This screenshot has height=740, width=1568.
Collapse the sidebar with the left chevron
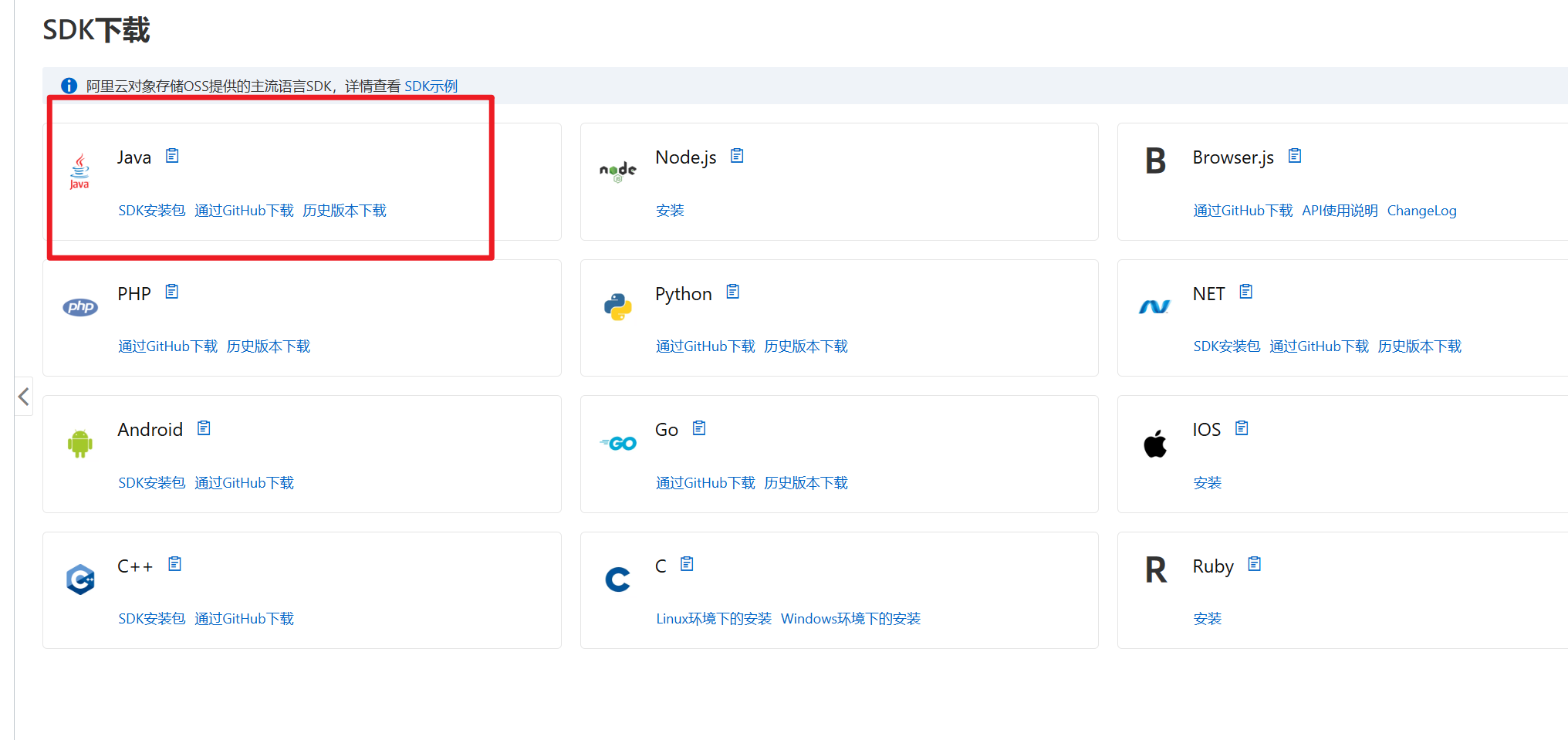[x=24, y=397]
